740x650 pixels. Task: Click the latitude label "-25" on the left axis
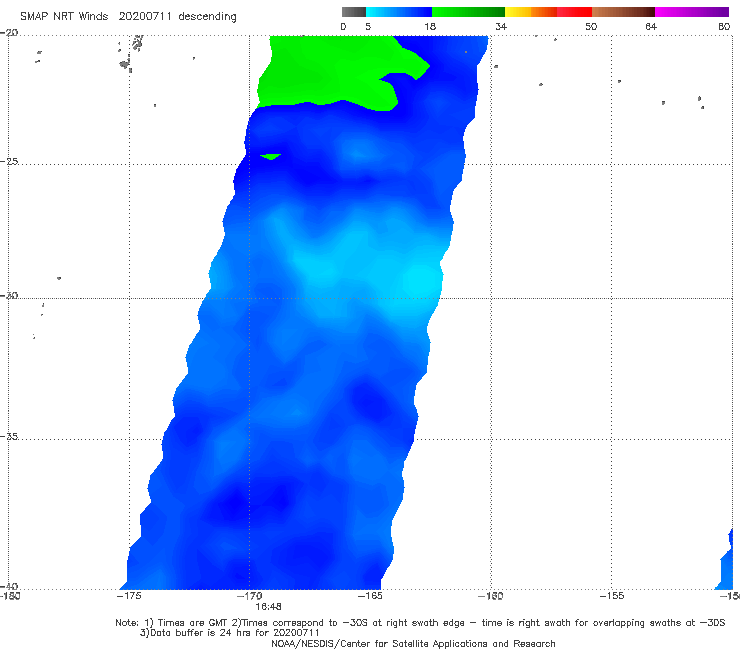pos(9,161)
